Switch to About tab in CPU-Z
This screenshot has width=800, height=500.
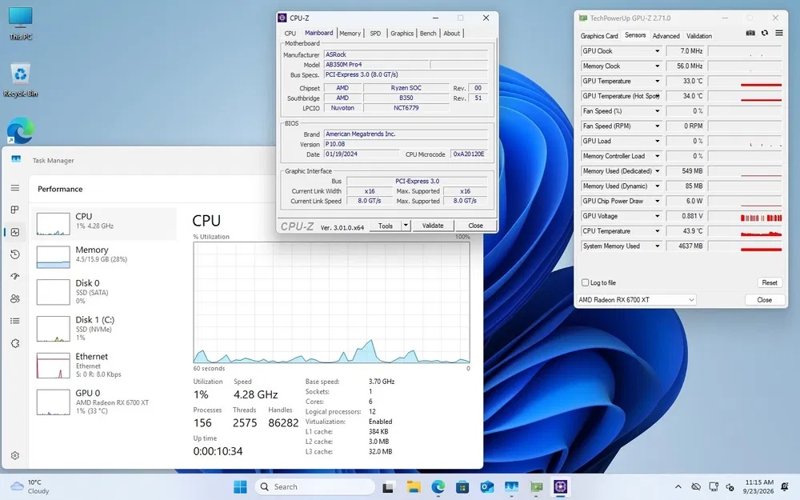coord(452,33)
